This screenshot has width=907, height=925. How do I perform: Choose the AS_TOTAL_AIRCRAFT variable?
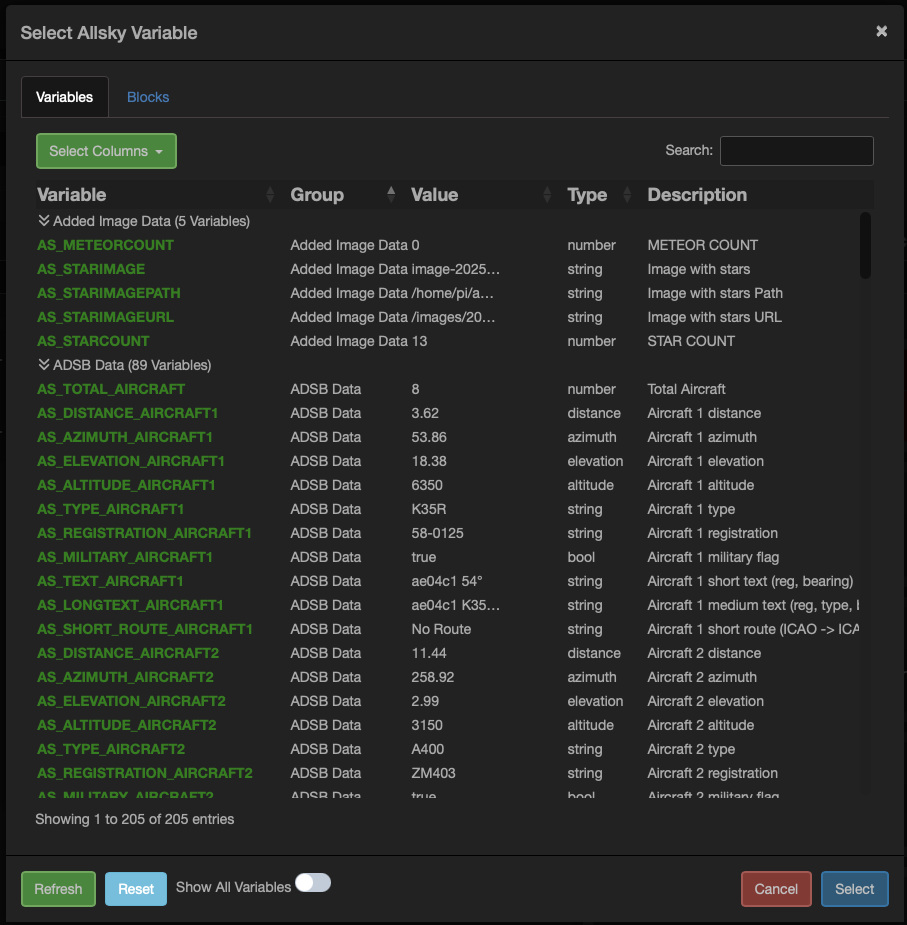[x=111, y=389]
